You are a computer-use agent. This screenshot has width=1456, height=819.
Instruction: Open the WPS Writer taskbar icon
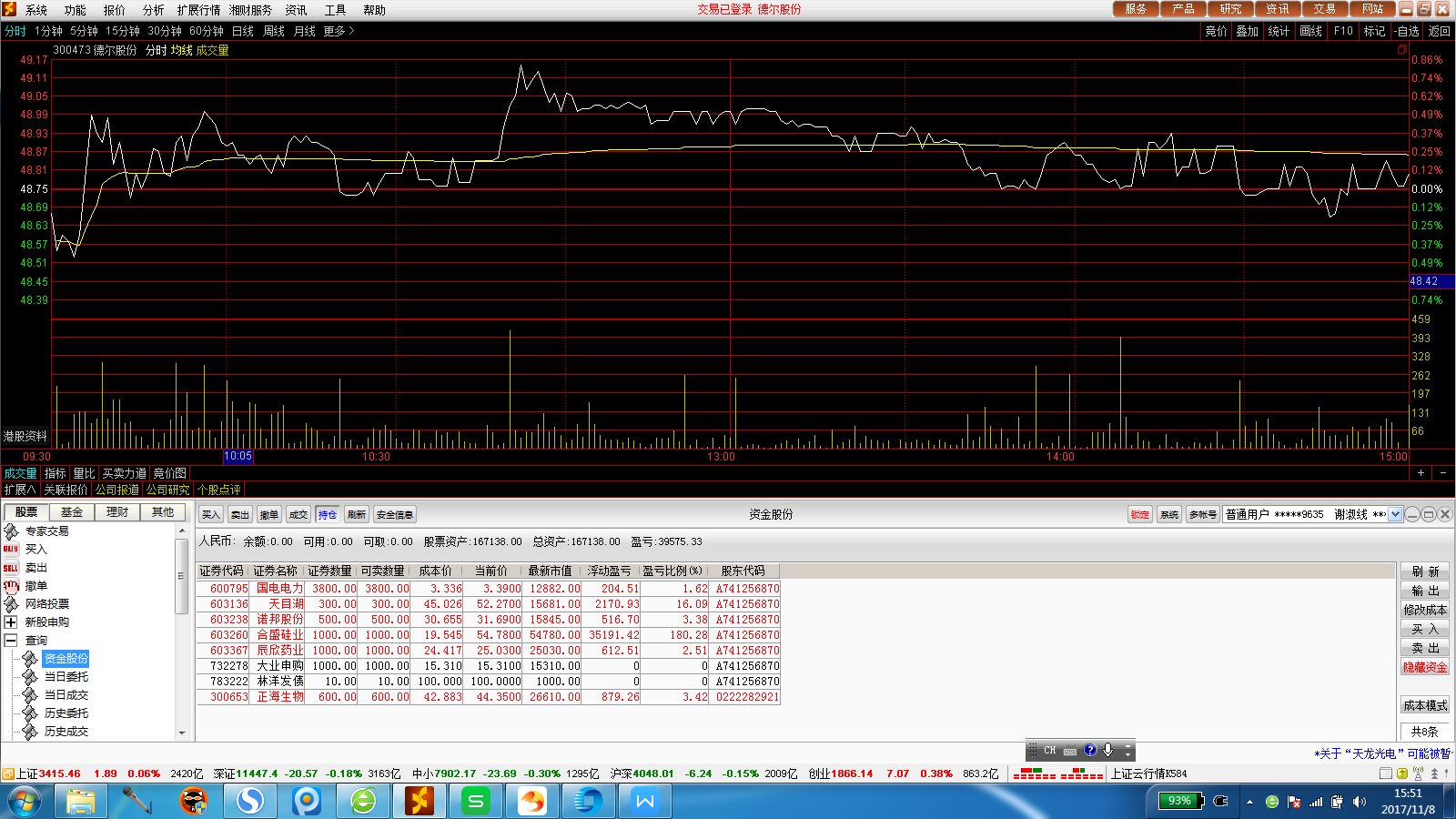pyautogui.click(x=645, y=802)
